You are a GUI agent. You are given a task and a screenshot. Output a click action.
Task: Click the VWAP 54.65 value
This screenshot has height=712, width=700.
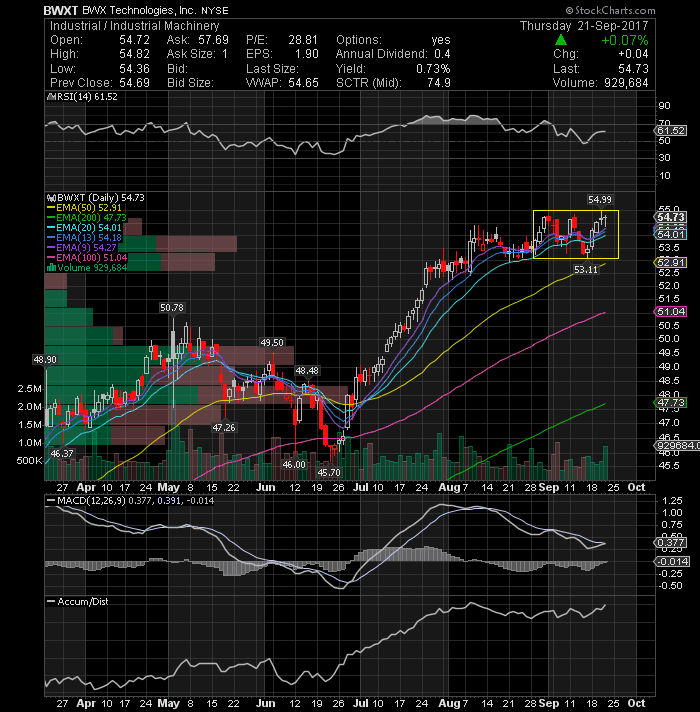pyautogui.click(x=303, y=83)
